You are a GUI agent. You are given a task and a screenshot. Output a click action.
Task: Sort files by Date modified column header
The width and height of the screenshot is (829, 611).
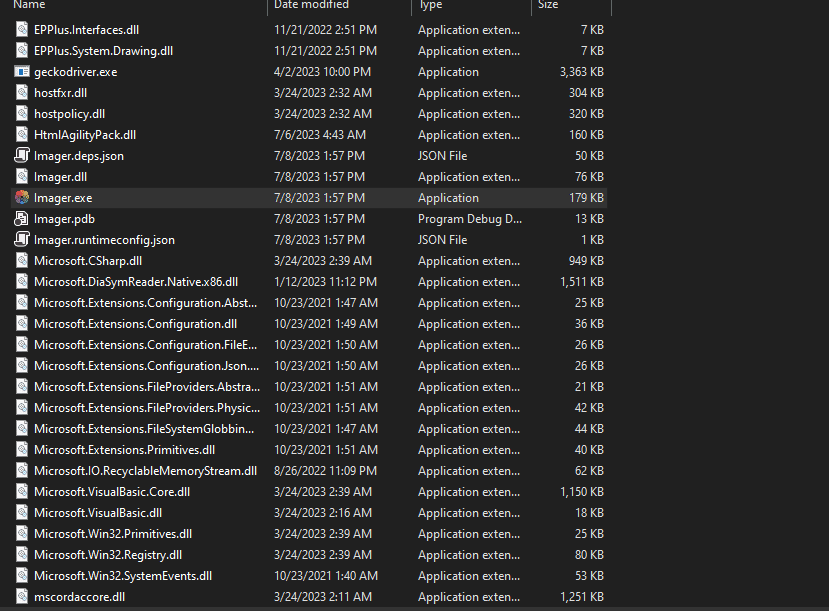(311, 5)
